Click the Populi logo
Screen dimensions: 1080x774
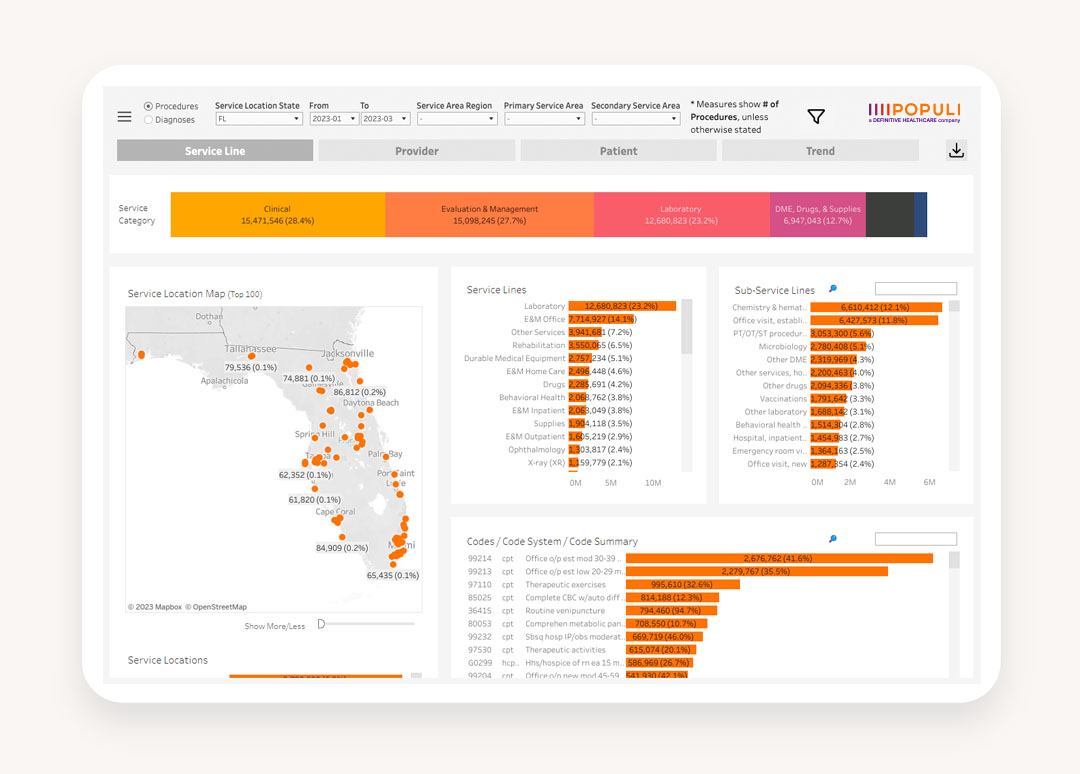(914, 112)
